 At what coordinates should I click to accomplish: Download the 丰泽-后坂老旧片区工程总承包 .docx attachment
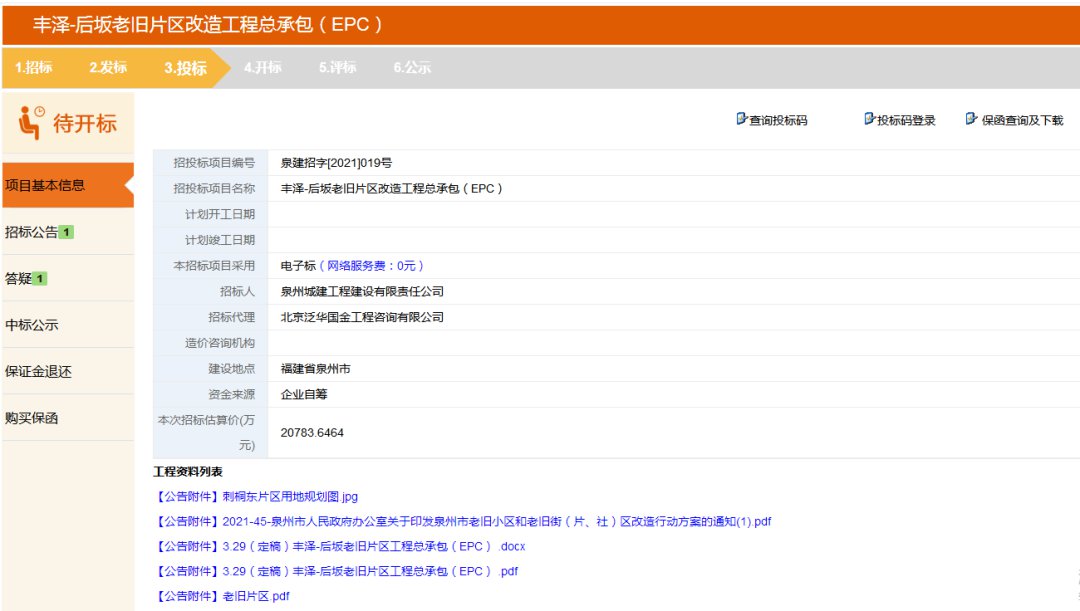click(339, 546)
